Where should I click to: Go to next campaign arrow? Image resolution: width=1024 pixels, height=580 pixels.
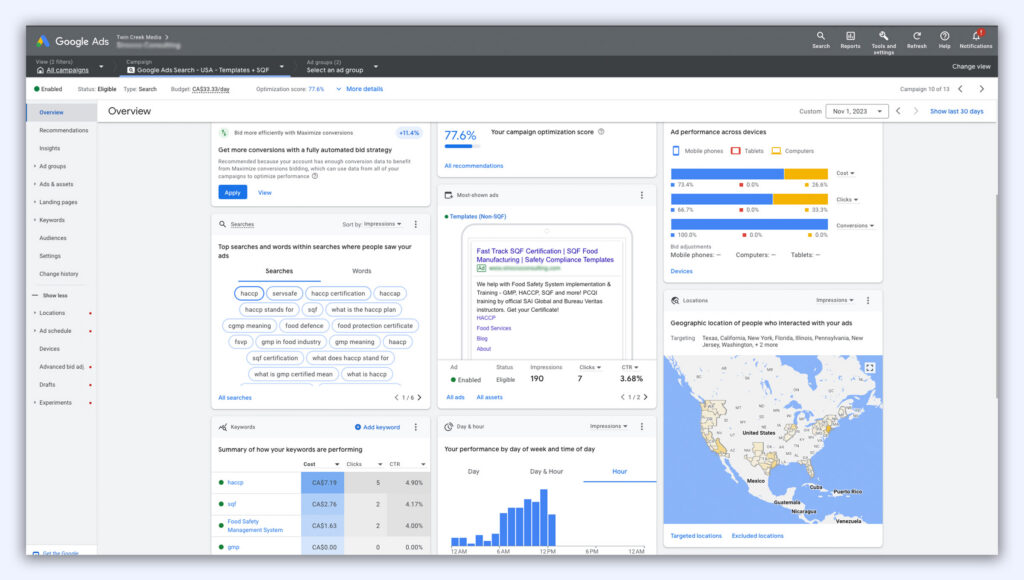(x=981, y=89)
